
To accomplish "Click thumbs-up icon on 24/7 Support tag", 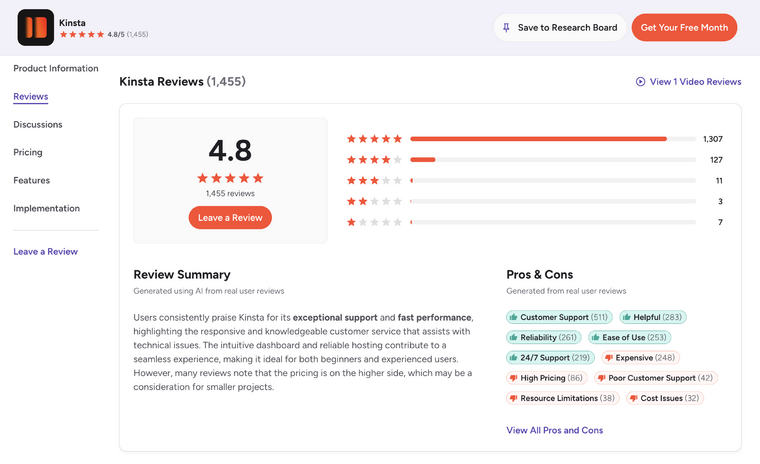I will pos(513,358).
